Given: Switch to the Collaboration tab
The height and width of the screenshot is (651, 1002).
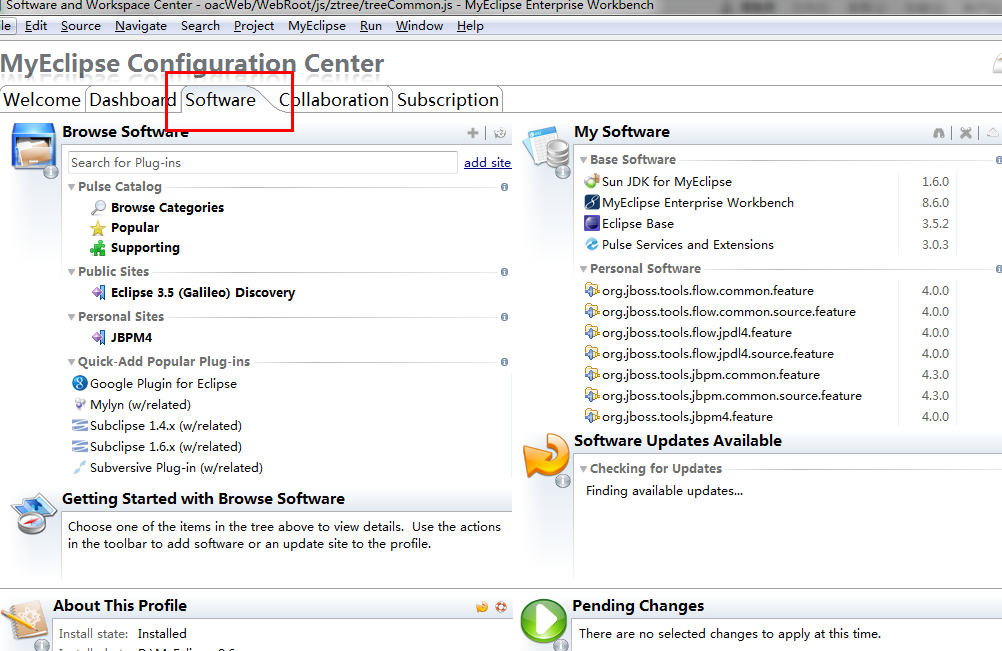Looking at the screenshot, I should click(334, 100).
